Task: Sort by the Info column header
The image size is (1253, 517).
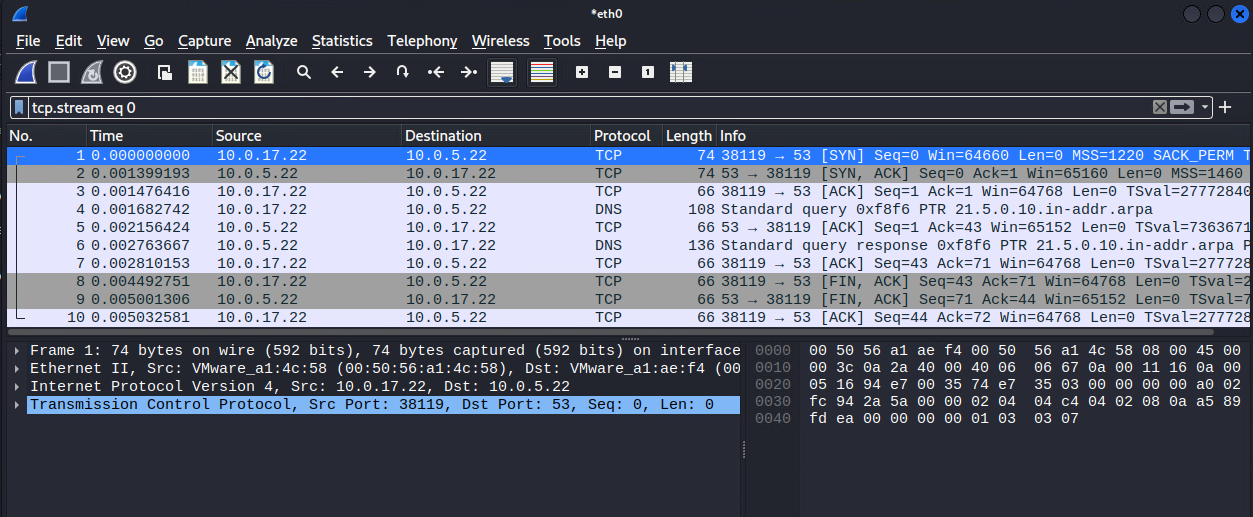Action: pos(985,136)
